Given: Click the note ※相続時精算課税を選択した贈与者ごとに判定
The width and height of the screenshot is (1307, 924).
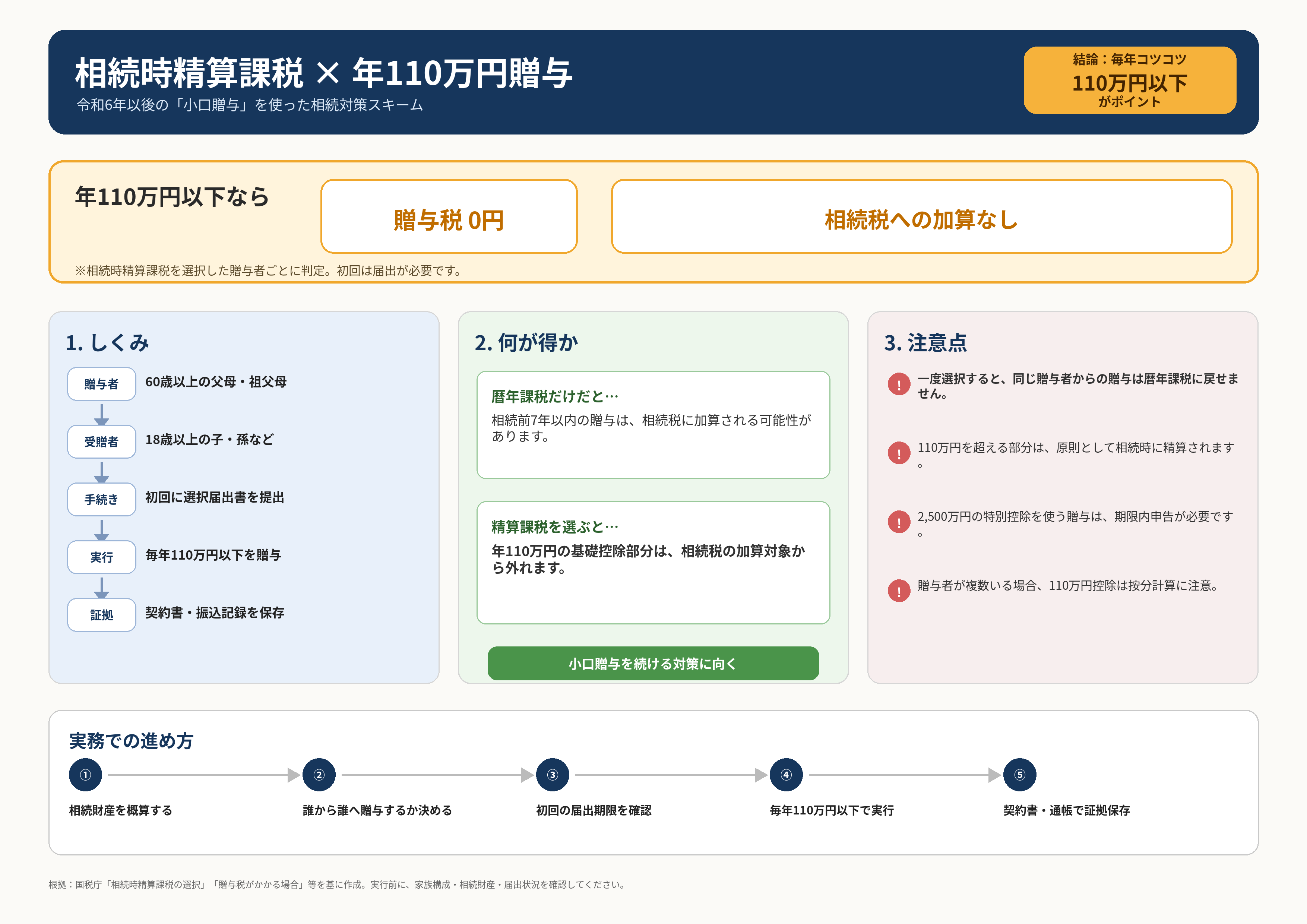Looking at the screenshot, I should point(268,271).
